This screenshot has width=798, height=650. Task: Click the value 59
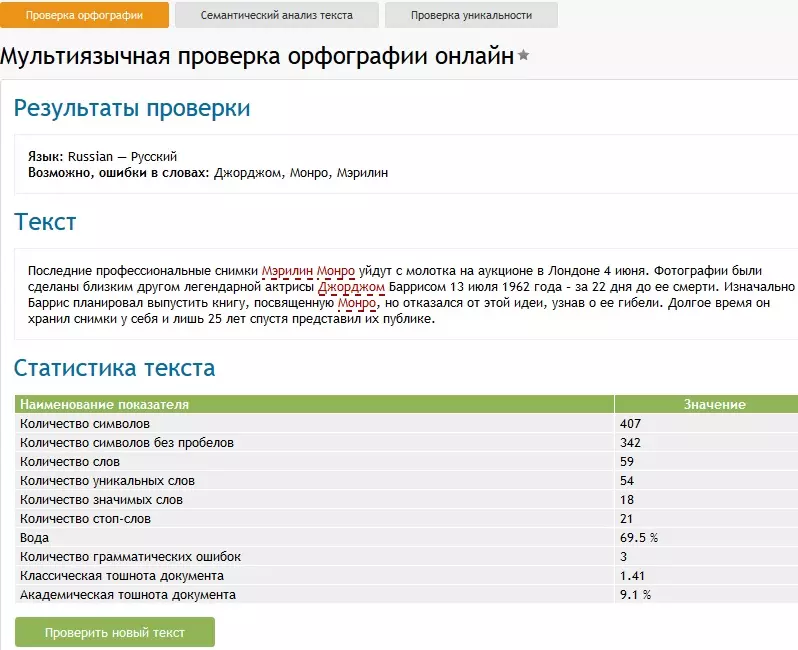click(626, 462)
